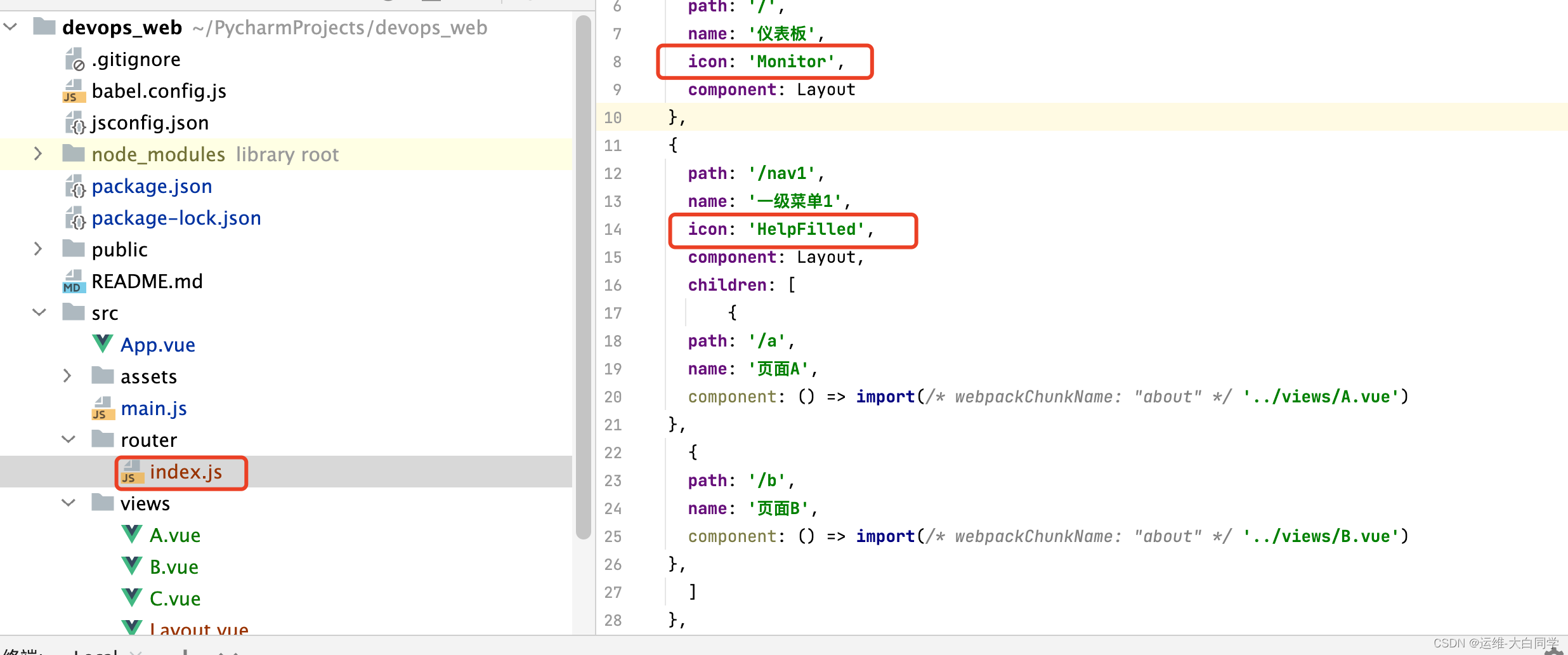Image resolution: width=1568 pixels, height=655 pixels.
Task: Click Layout on line 9
Action: [826, 89]
